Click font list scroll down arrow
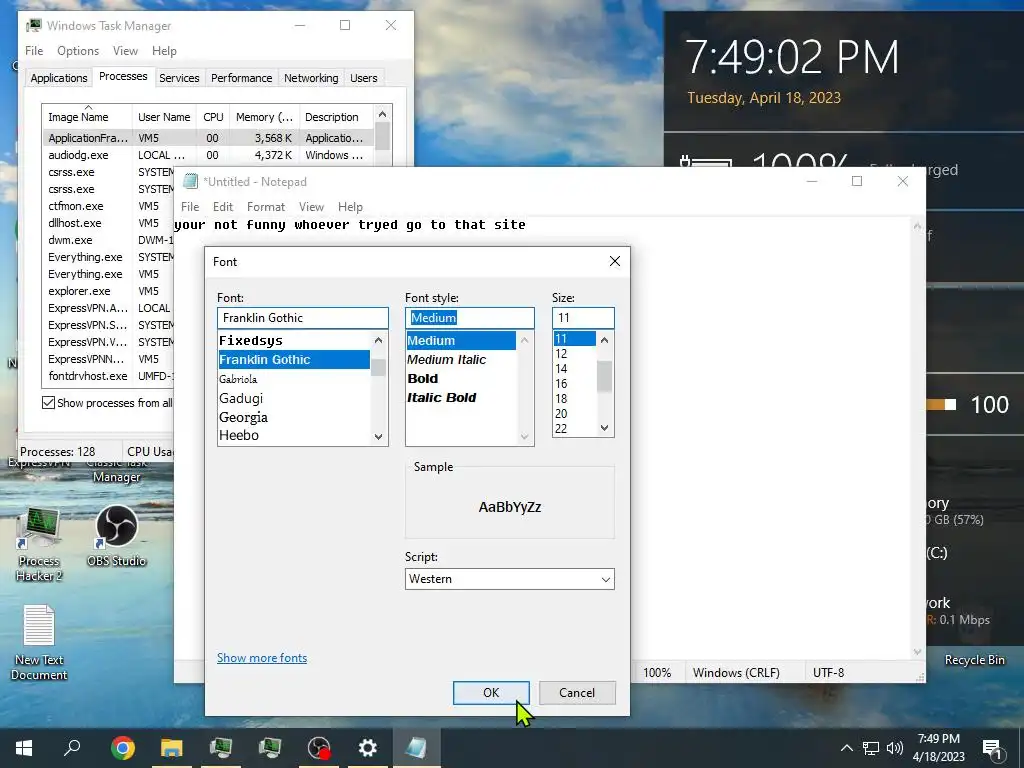Viewport: 1024px width, 768px height. [x=379, y=437]
